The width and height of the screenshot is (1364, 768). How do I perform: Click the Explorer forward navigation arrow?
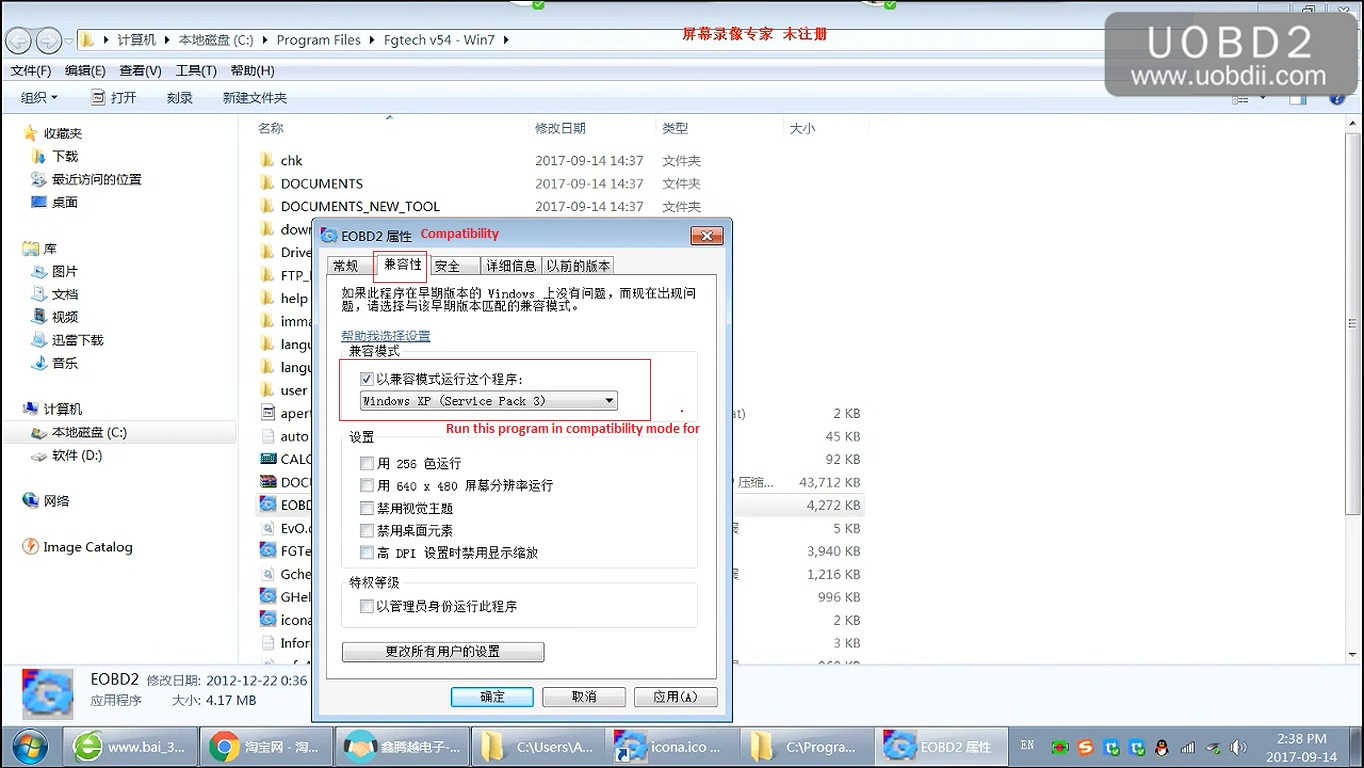click(48, 40)
